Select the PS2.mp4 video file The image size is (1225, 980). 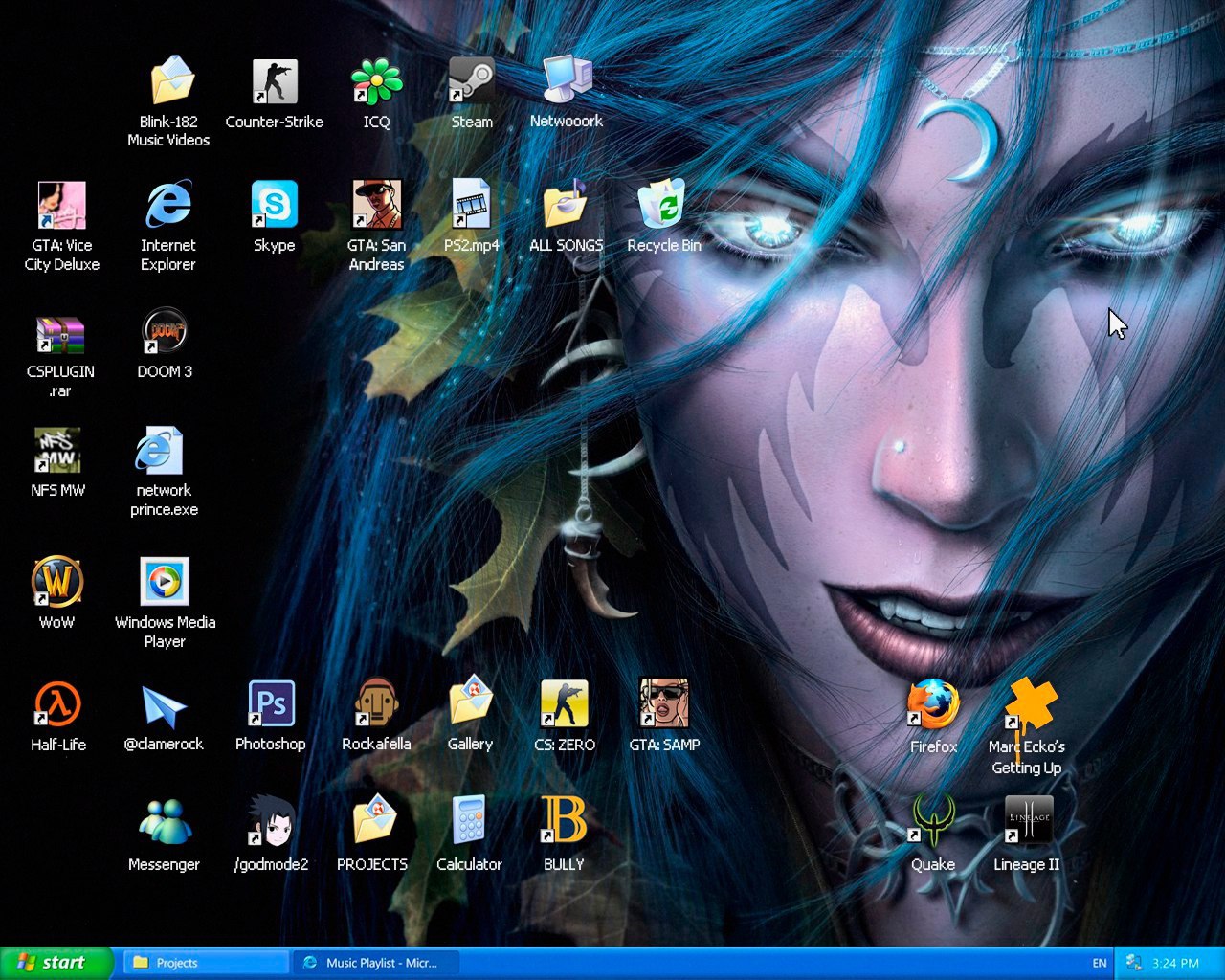tap(472, 204)
